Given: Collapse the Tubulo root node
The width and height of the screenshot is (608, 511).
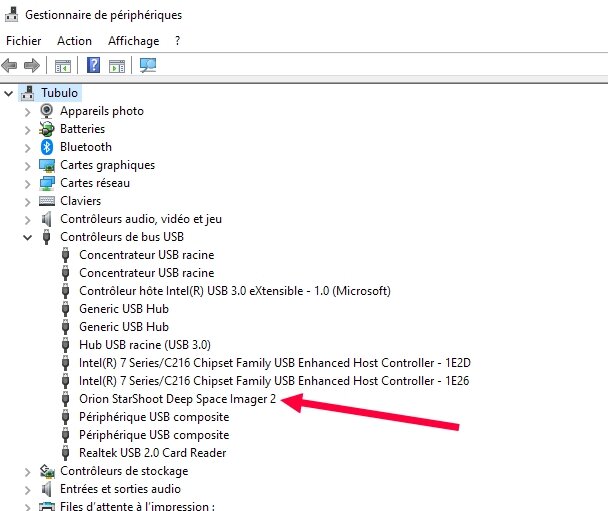Looking at the screenshot, I should (9, 93).
